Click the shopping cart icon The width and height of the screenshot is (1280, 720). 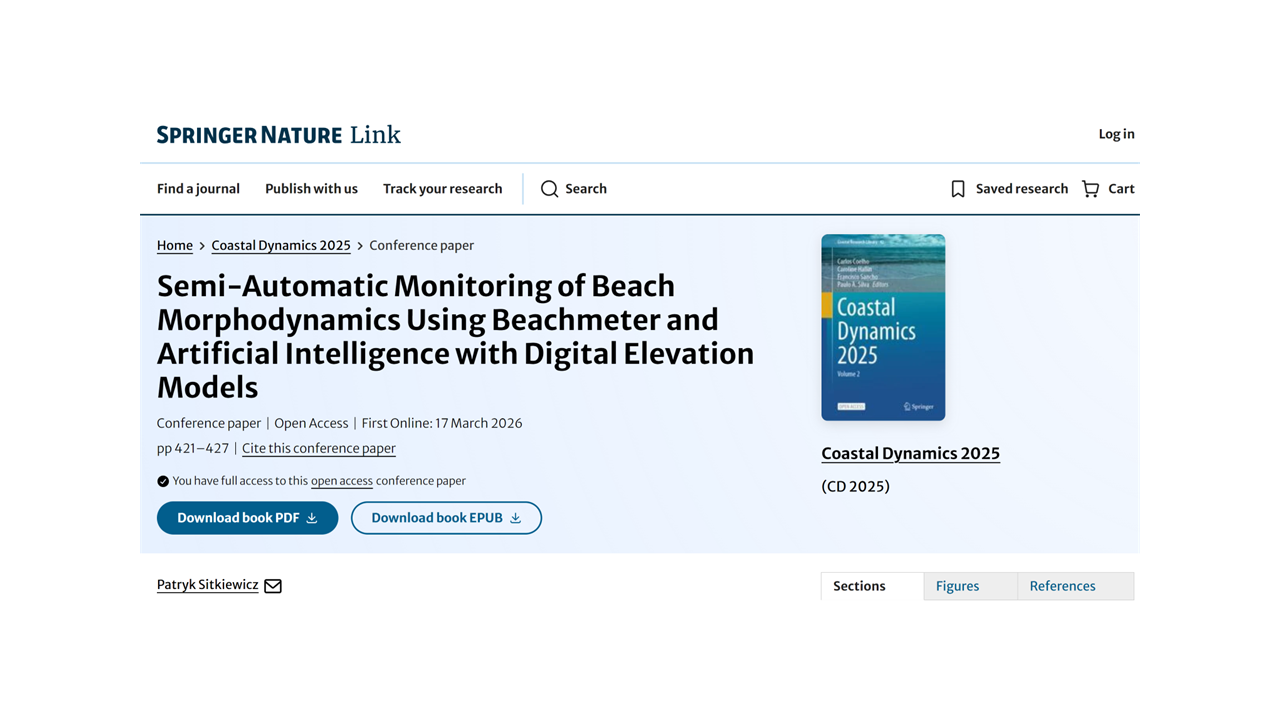pyautogui.click(x=1090, y=189)
